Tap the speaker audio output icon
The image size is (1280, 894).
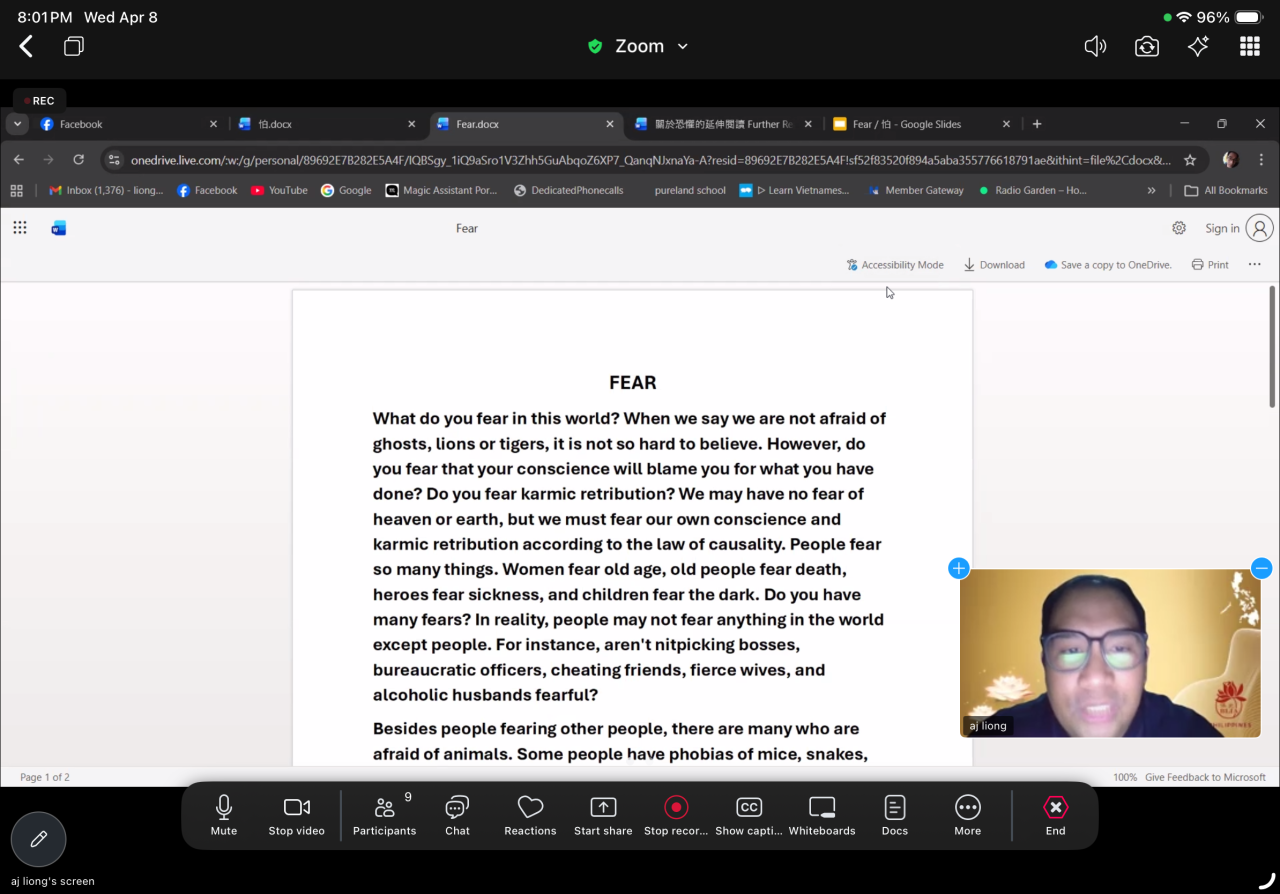[1095, 46]
